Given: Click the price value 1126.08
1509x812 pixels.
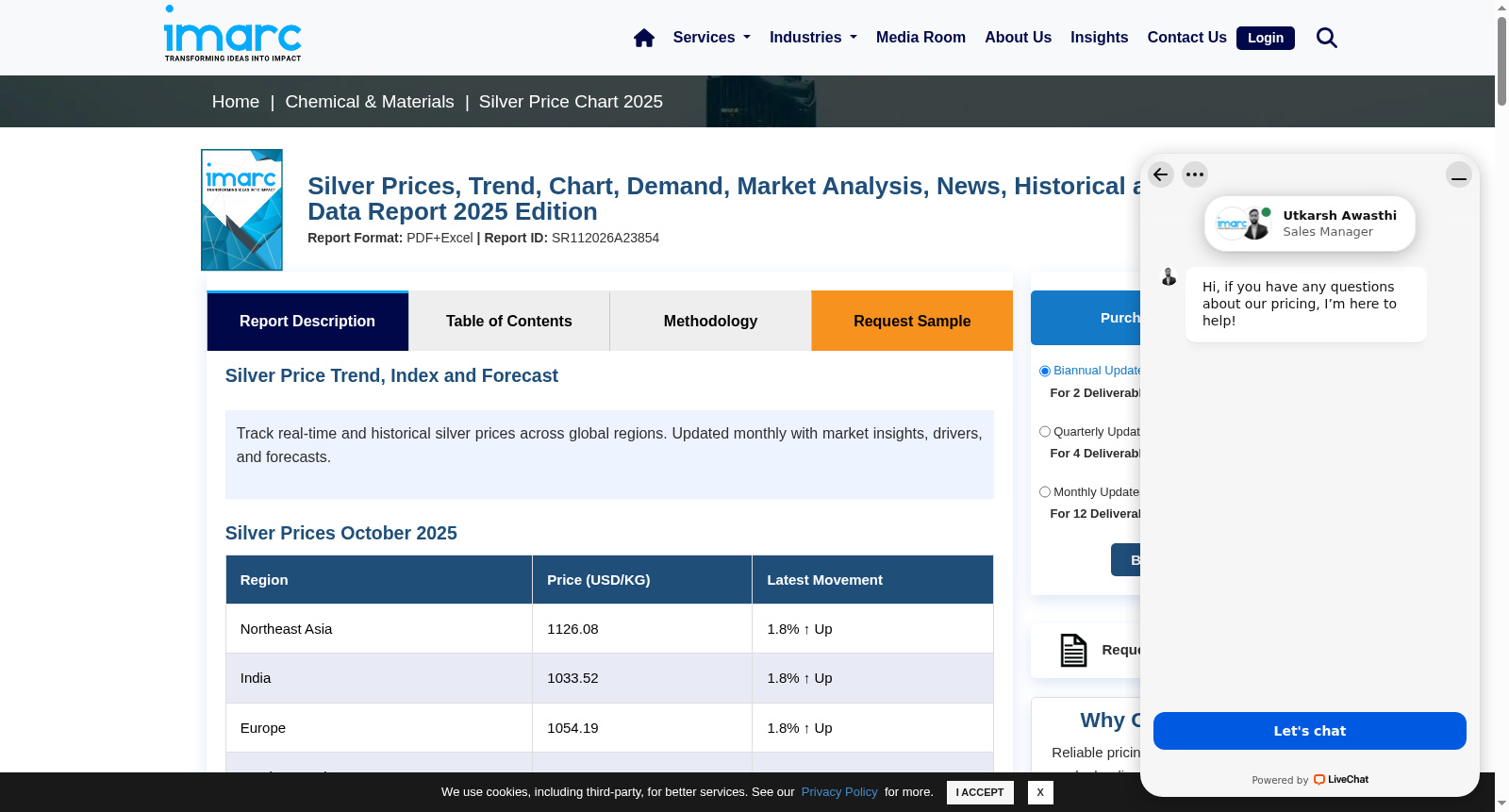Looking at the screenshot, I should 572,629.
